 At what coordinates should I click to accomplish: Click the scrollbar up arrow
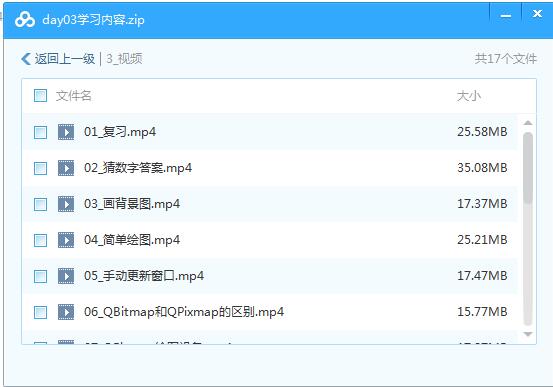point(528,123)
